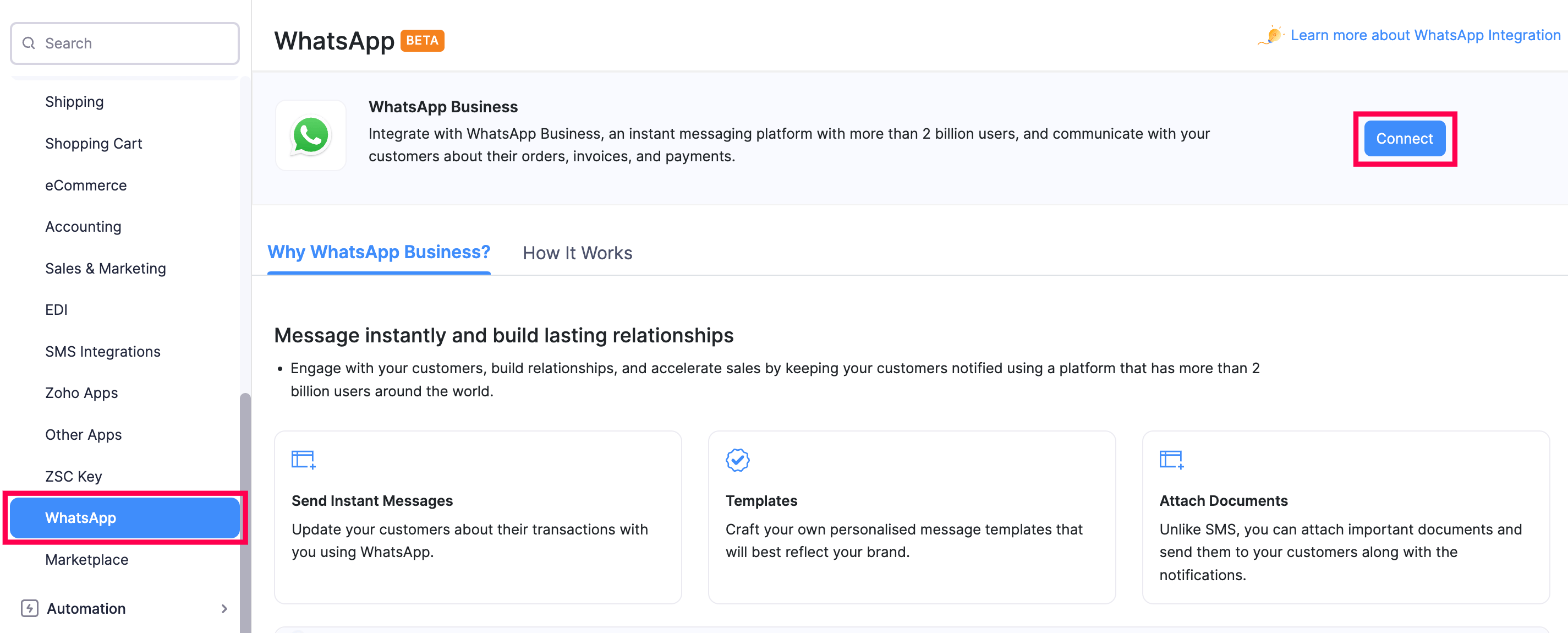Click the Send Instant Messages card title
The width and height of the screenshot is (1568, 633).
(372, 500)
